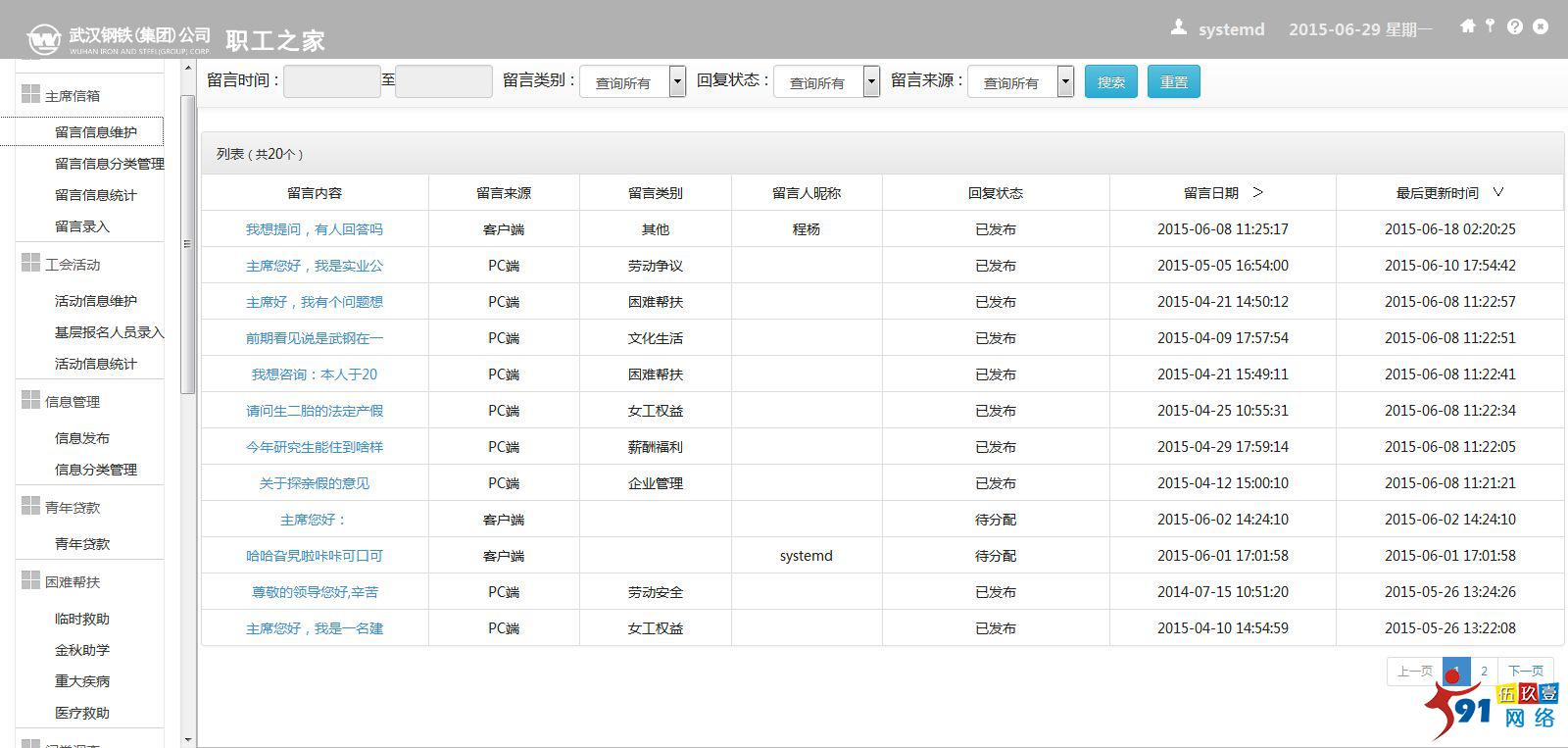Image resolution: width=1568 pixels, height=748 pixels.
Task: Open message link 关于探亲假的意见
Action: pyautogui.click(x=314, y=483)
